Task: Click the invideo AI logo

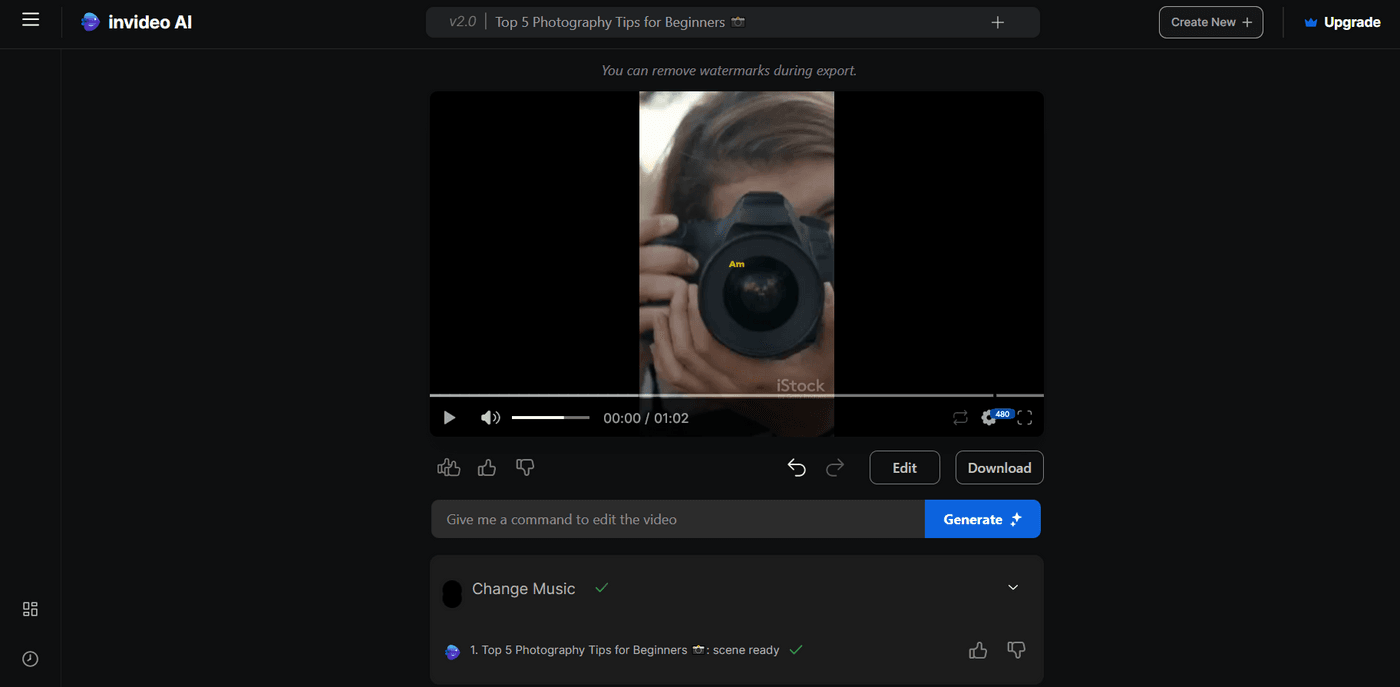Action: pos(135,21)
